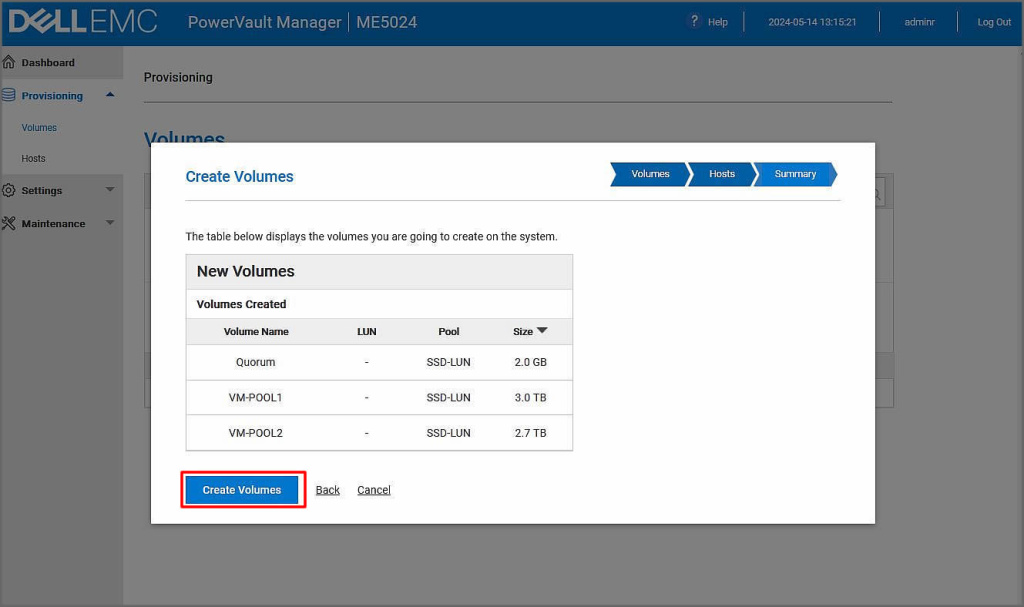Select the VM-POOL1 volume row
The image size is (1024, 607).
coord(379,398)
